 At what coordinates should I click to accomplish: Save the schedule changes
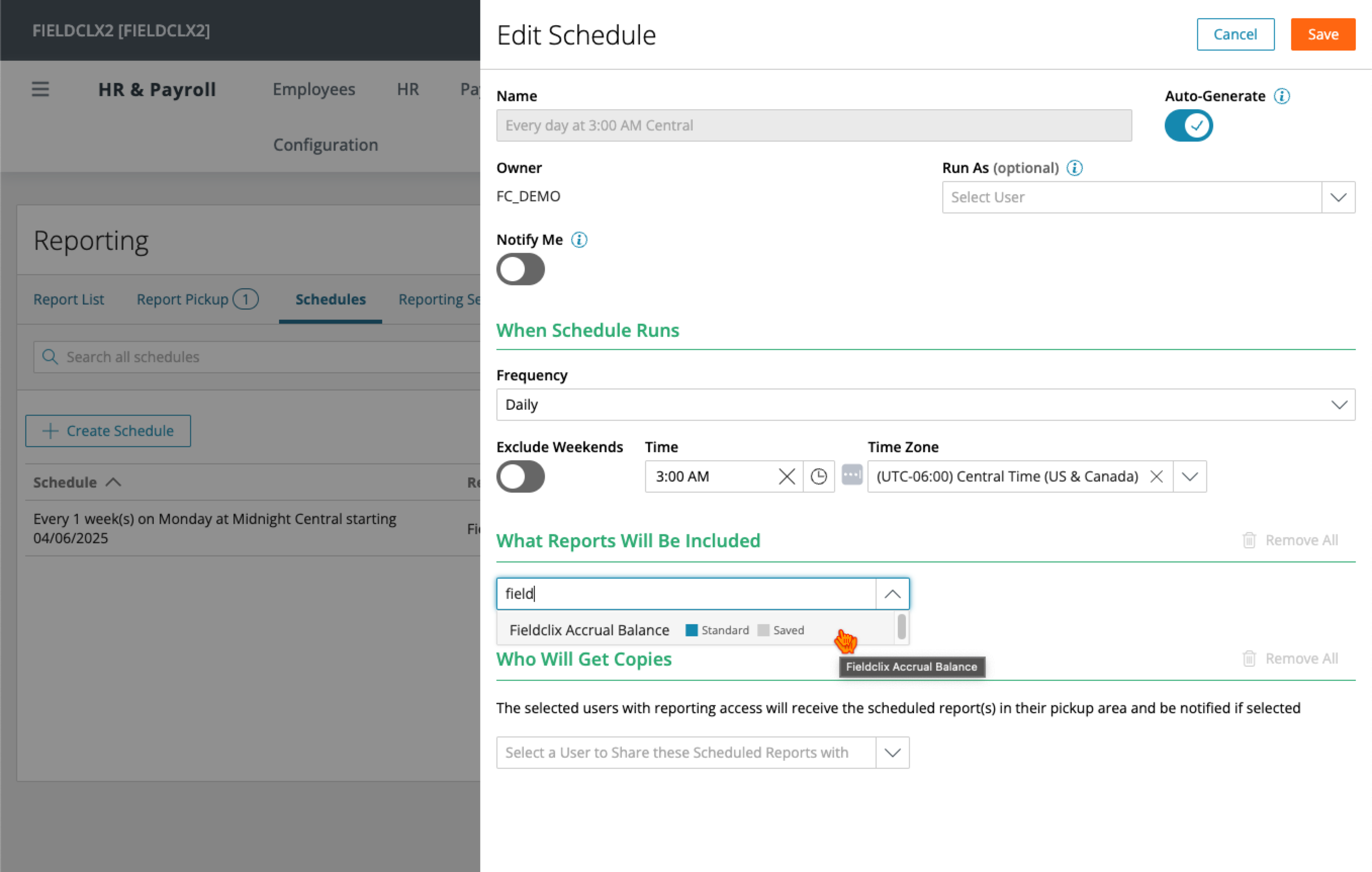click(1322, 35)
